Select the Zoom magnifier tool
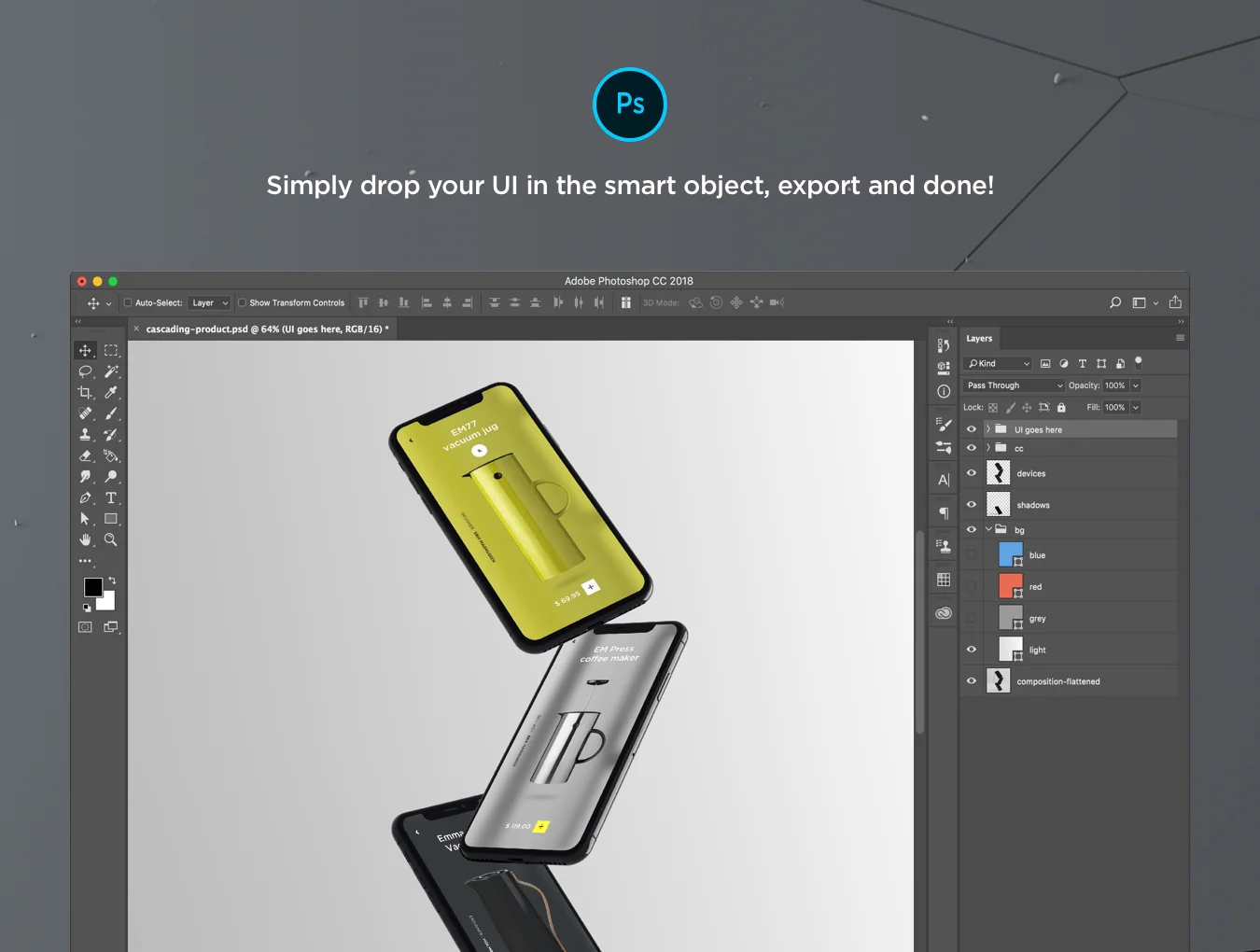Viewport: 1260px width, 952px height. [111, 540]
